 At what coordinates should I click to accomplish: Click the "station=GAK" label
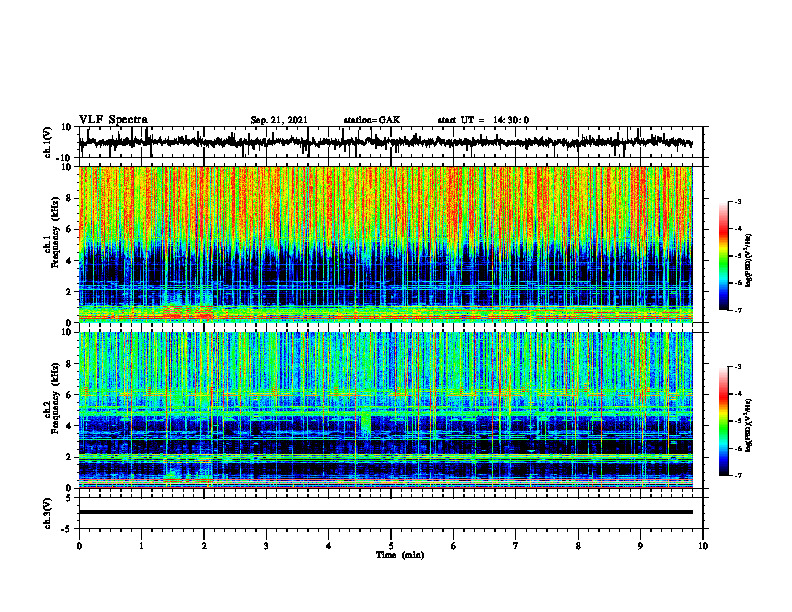tap(372, 120)
